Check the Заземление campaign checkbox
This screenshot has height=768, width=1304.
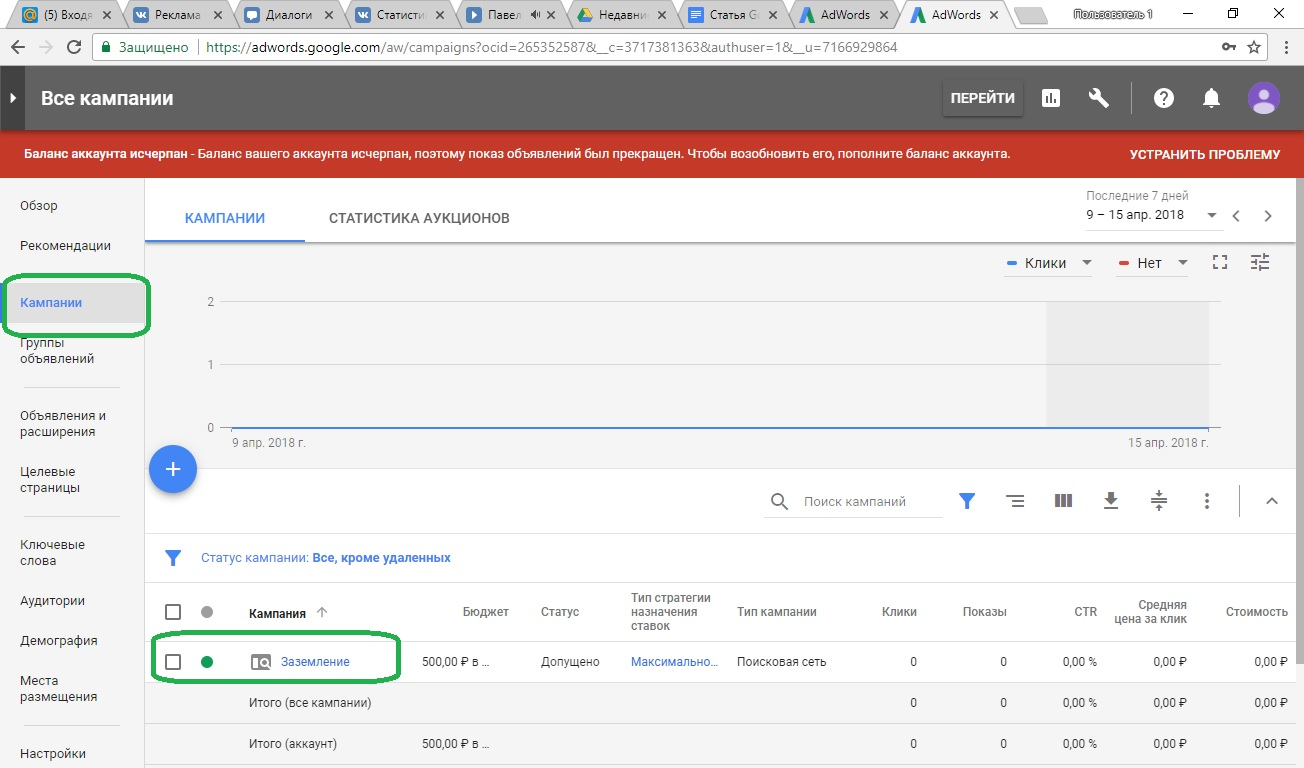click(x=173, y=662)
